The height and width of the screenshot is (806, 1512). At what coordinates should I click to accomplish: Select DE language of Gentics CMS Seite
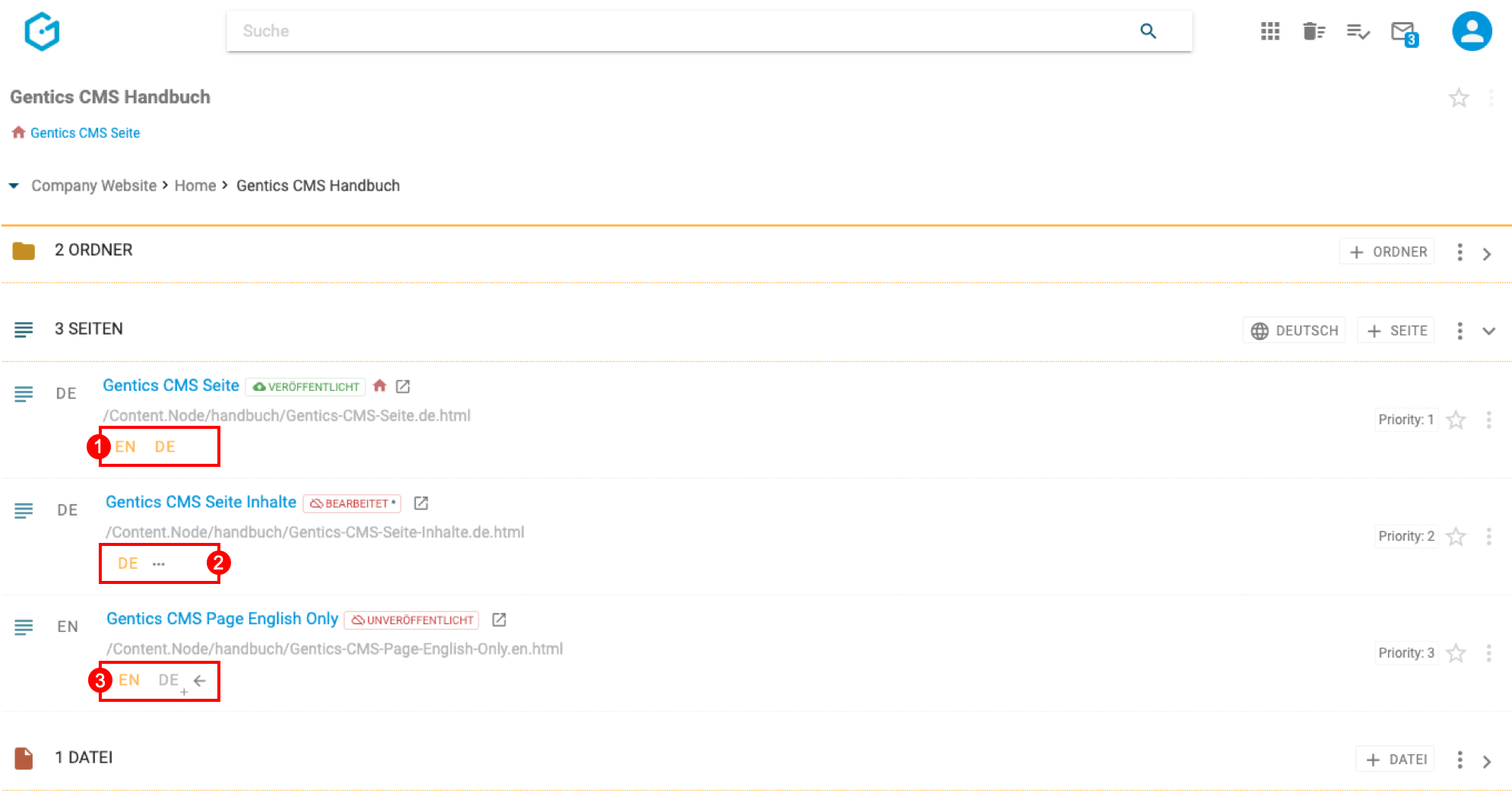[x=165, y=447]
